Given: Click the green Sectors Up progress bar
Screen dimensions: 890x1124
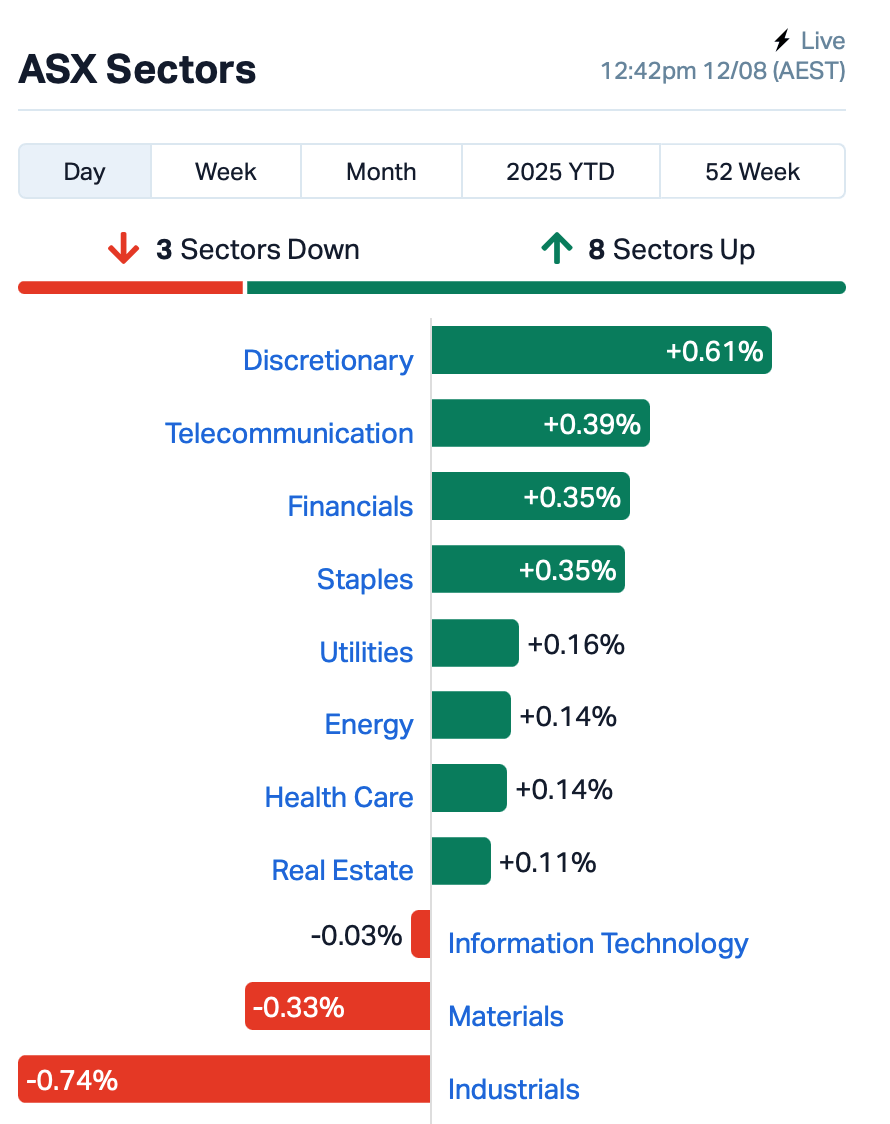Looking at the screenshot, I should (x=546, y=287).
